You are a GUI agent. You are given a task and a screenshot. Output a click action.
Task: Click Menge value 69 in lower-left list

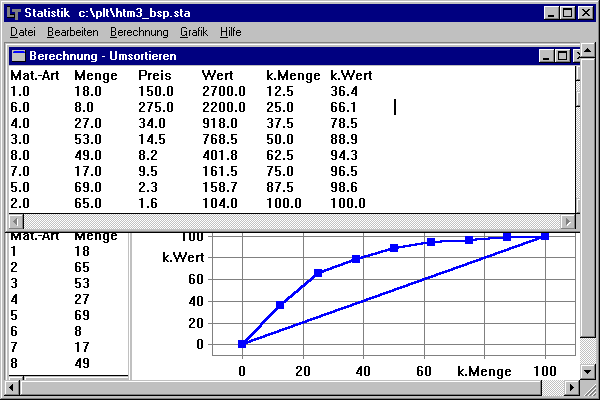click(x=82, y=314)
